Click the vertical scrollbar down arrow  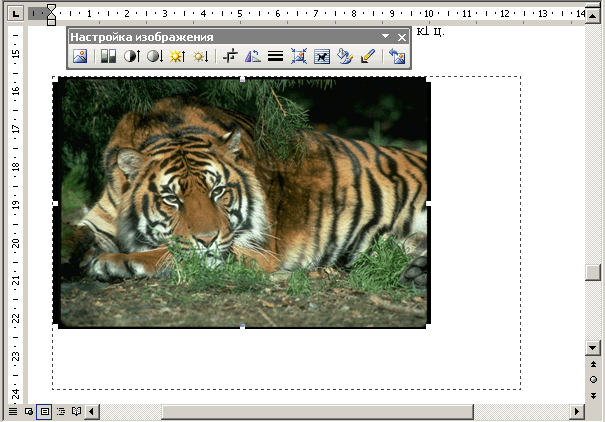(x=593, y=348)
